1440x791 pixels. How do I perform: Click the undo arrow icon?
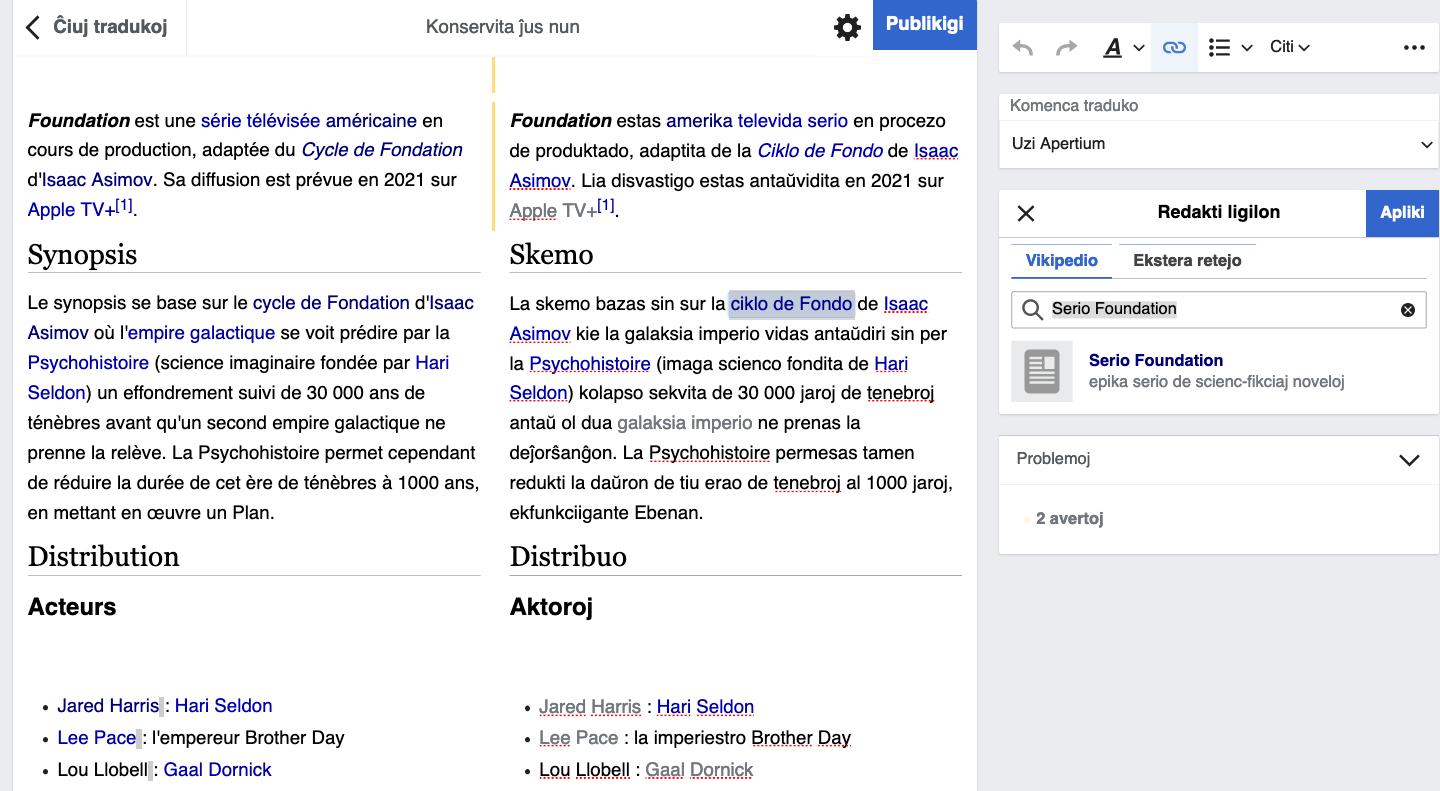[x=1022, y=48]
